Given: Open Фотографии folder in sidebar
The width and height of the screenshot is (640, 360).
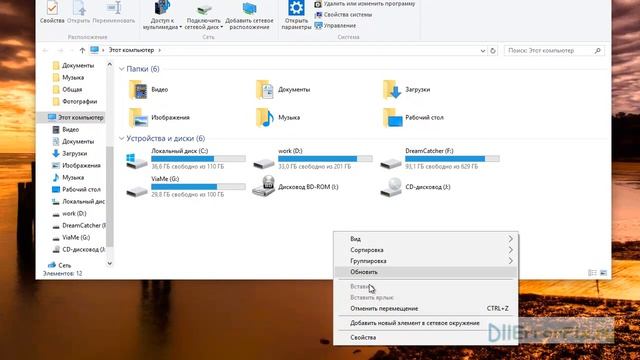Looking at the screenshot, I should (75, 102).
